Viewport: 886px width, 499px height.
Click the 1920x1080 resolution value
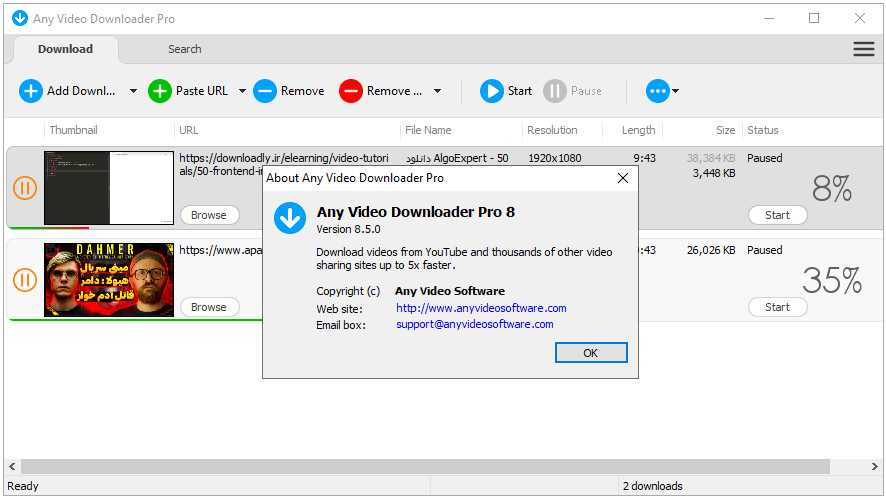(554, 158)
